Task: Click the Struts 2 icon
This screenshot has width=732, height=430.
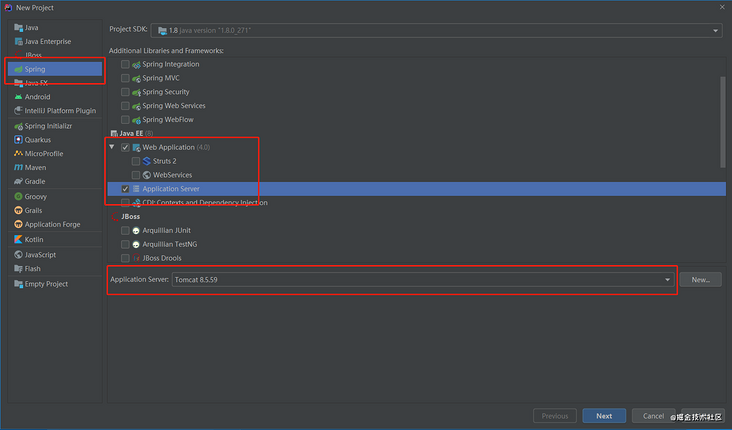Action: (x=147, y=161)
